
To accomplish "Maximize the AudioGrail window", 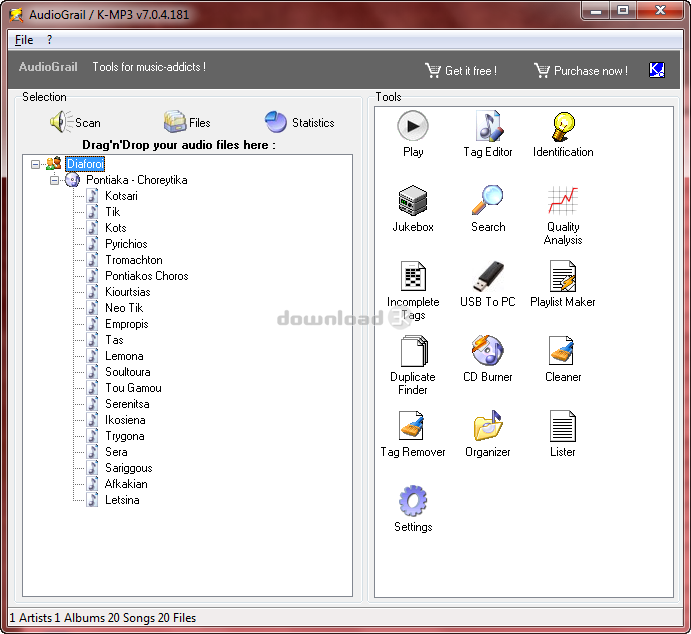I will pyautogui.click(x=623, y=11).
